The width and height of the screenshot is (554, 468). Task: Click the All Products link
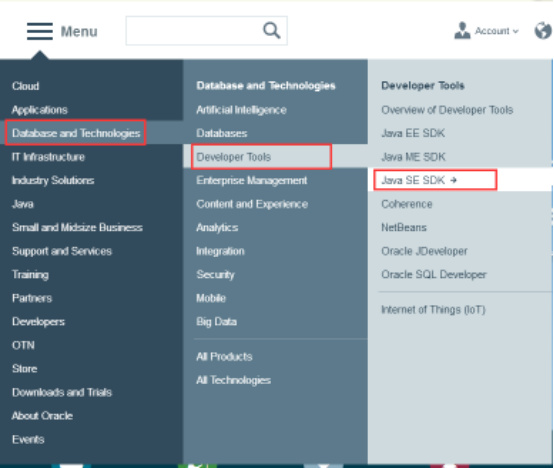point(224,357)
